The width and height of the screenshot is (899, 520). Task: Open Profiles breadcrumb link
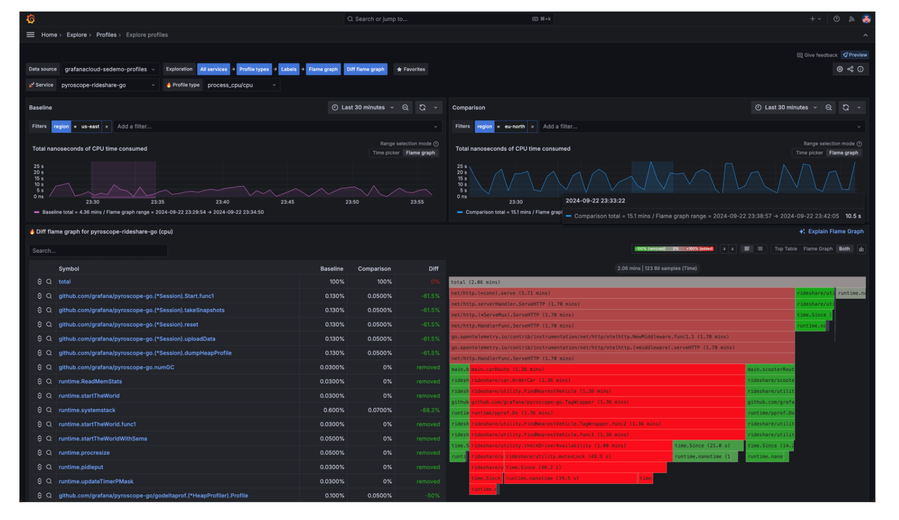pos(106,35)
